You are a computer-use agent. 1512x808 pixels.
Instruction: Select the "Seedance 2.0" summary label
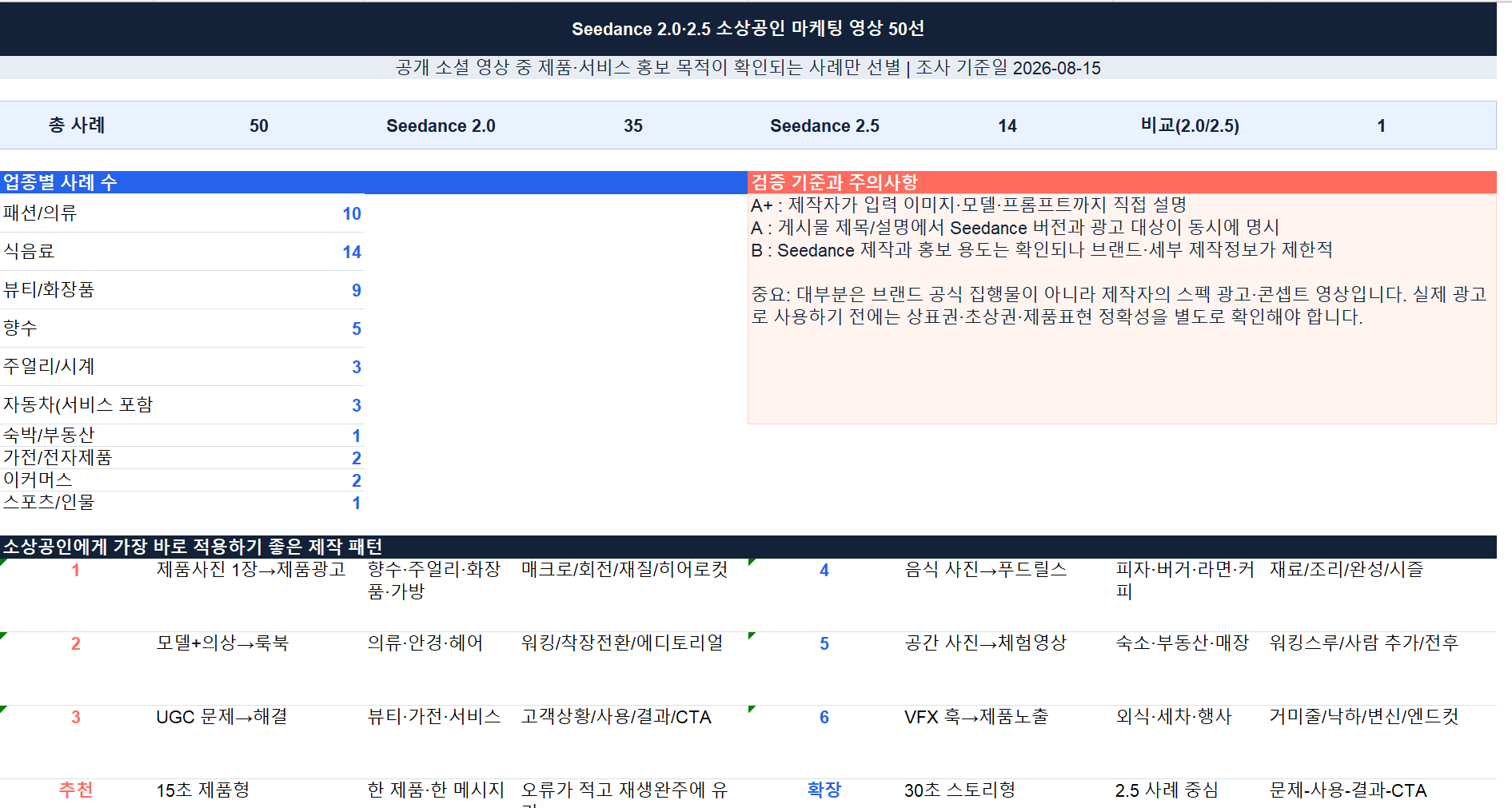point(441,125)
